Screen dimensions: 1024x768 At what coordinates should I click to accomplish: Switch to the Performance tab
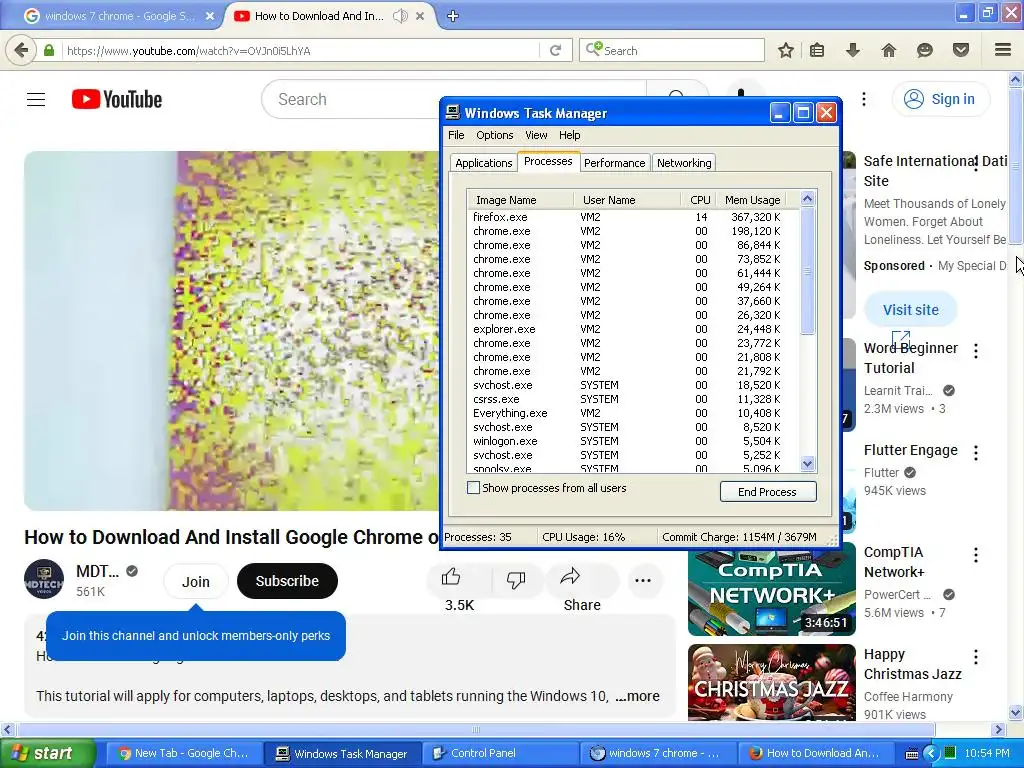click(x=614, y=163)
